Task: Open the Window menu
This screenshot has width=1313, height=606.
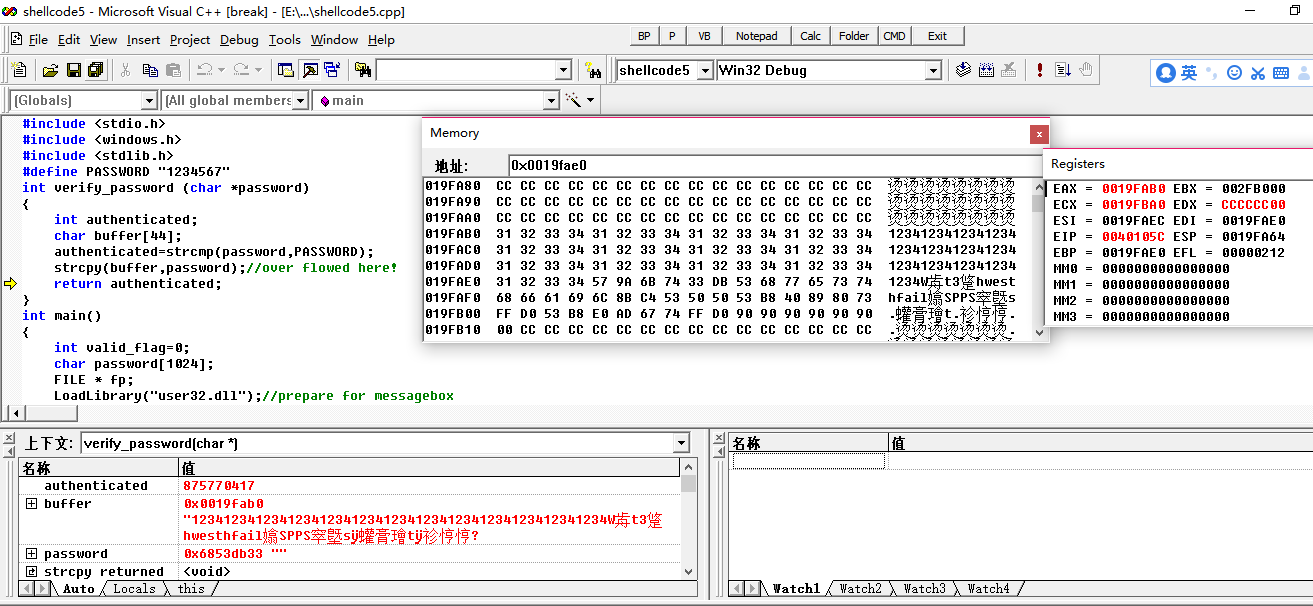Action: click(334, 40)
